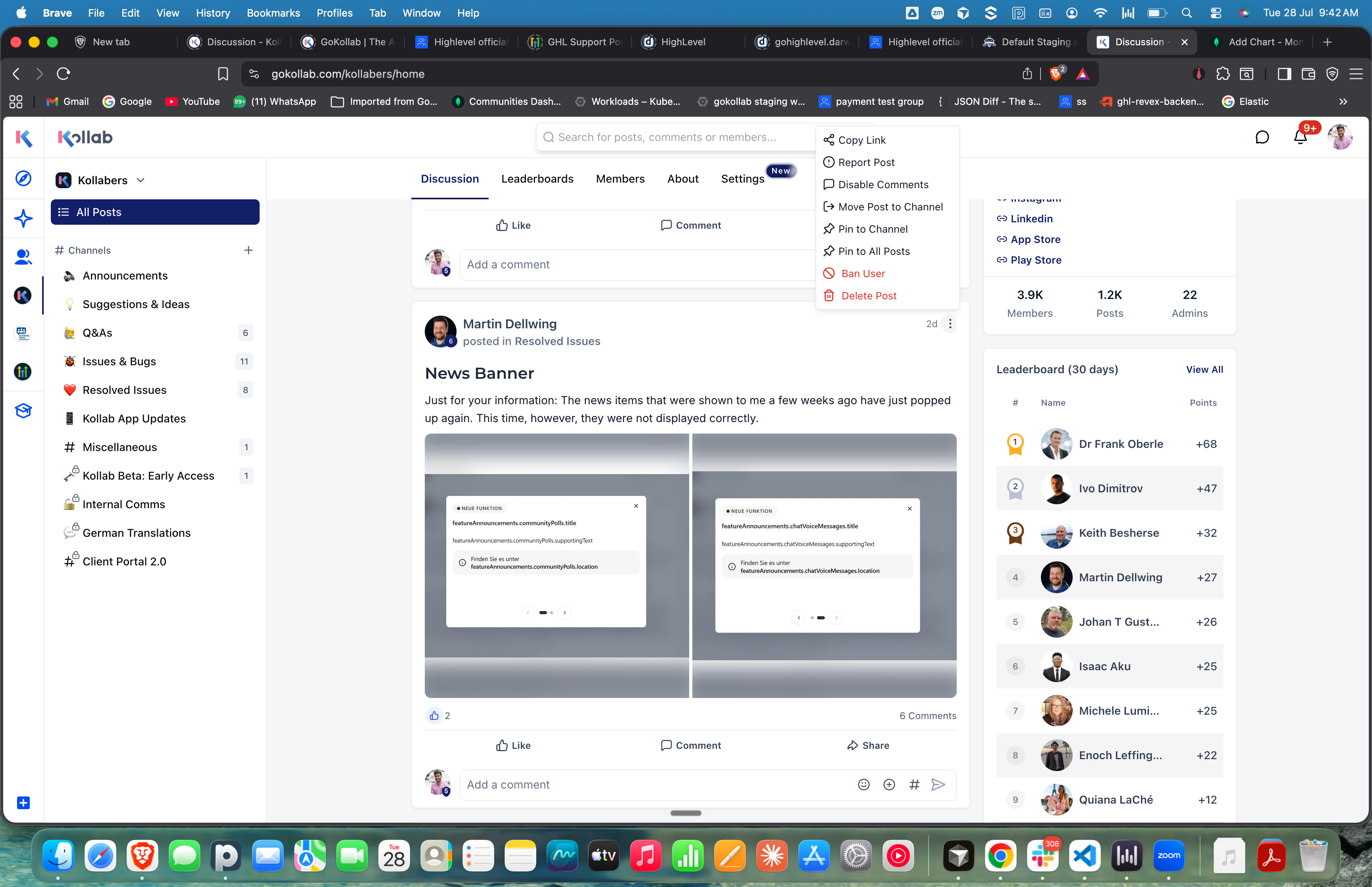Open the compass explore icon in the left rail
Image resolution: width=1372 pixels, height=887 pixels.
pos(23,179)
